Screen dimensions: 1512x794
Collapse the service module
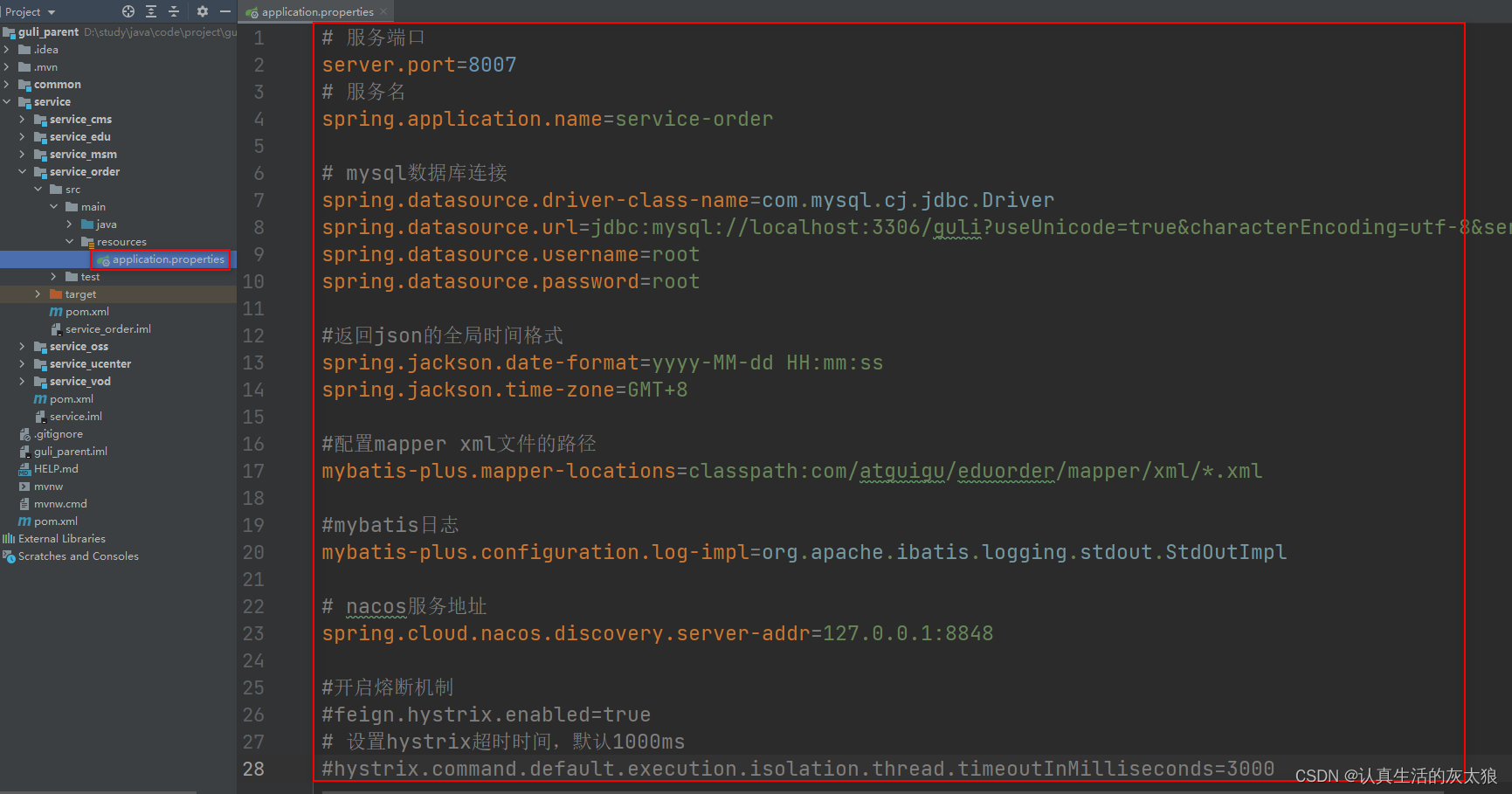point(7,102)
